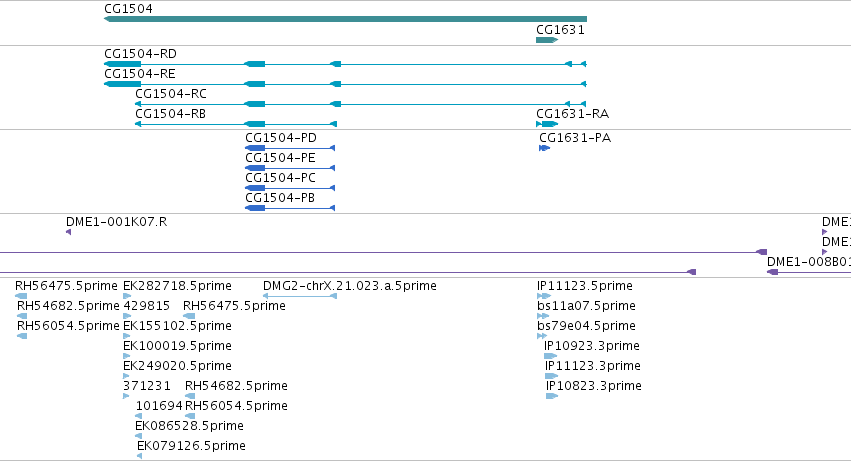The image size is (851, 461).
Task: Click the EK079126.5prime EST label
Action: pos(191,446)
